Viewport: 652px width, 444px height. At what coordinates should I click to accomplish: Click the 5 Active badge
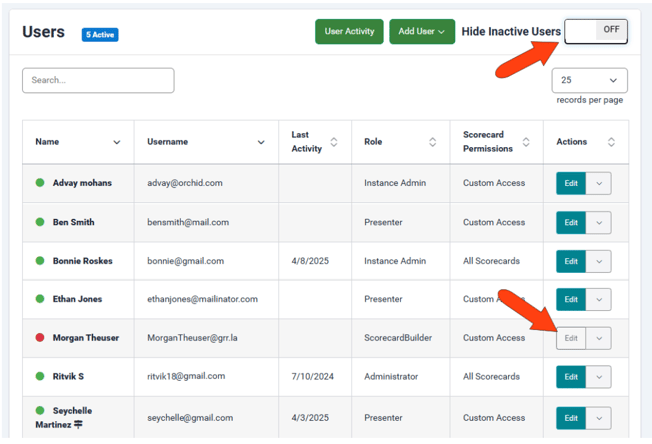click(x=100, y=35)
